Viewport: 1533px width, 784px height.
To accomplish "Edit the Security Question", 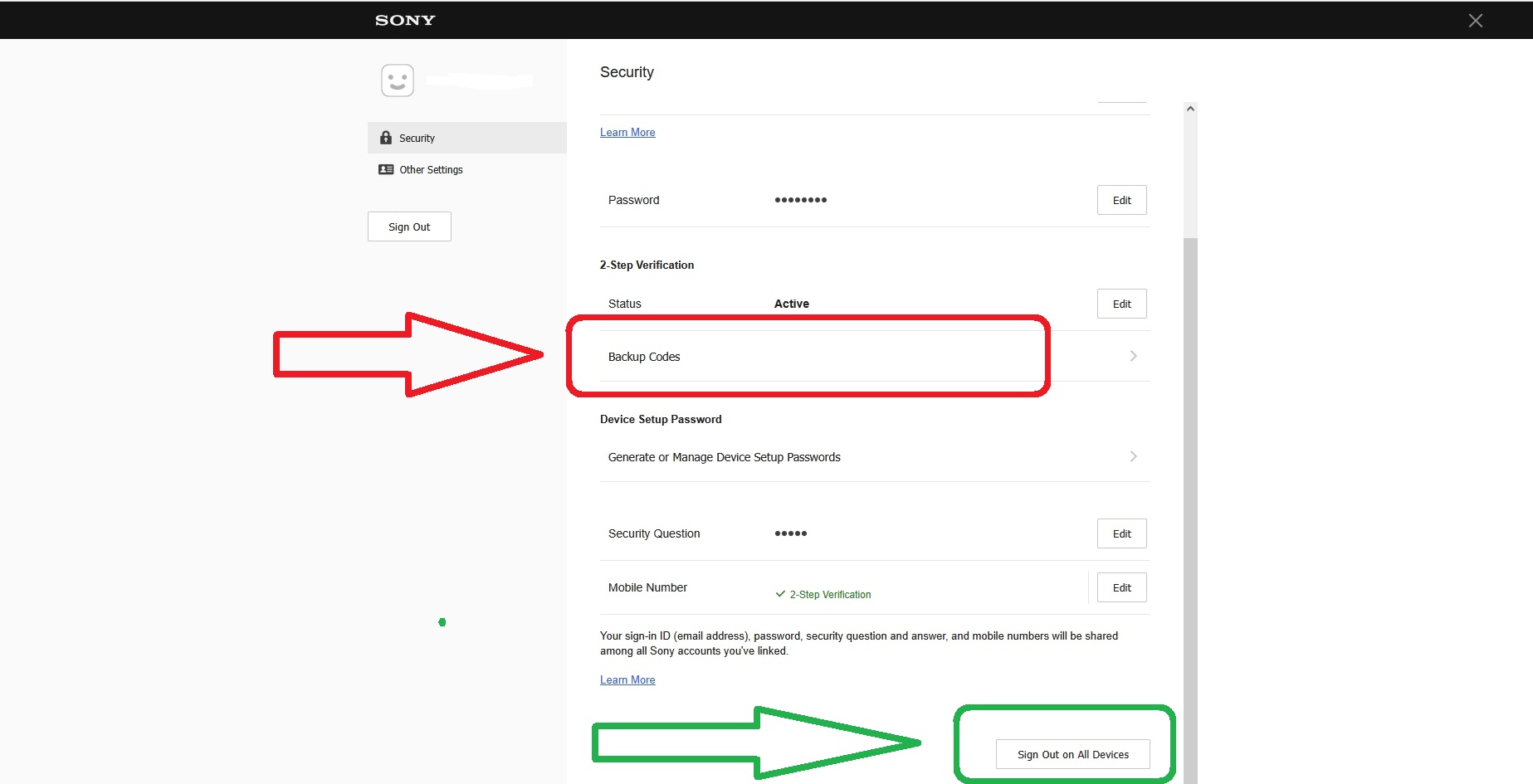I will [x=1122, y=533].
